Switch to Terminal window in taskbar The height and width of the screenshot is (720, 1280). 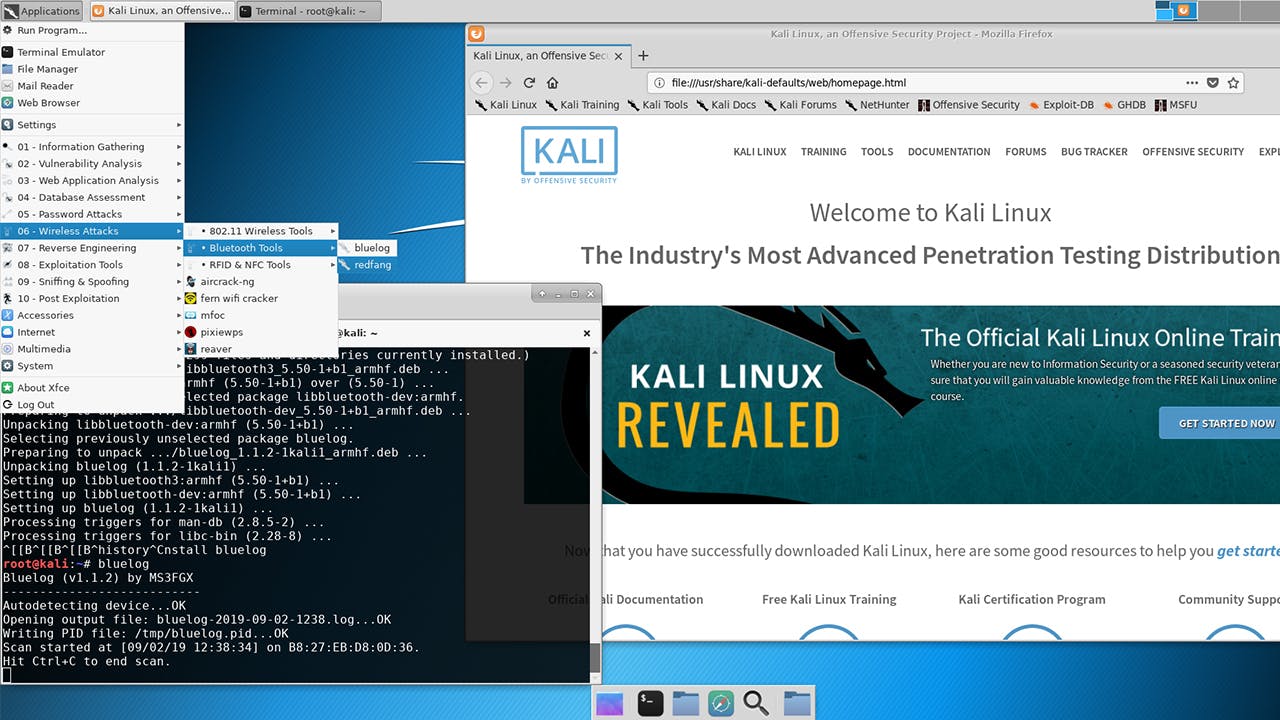[308, 11]
